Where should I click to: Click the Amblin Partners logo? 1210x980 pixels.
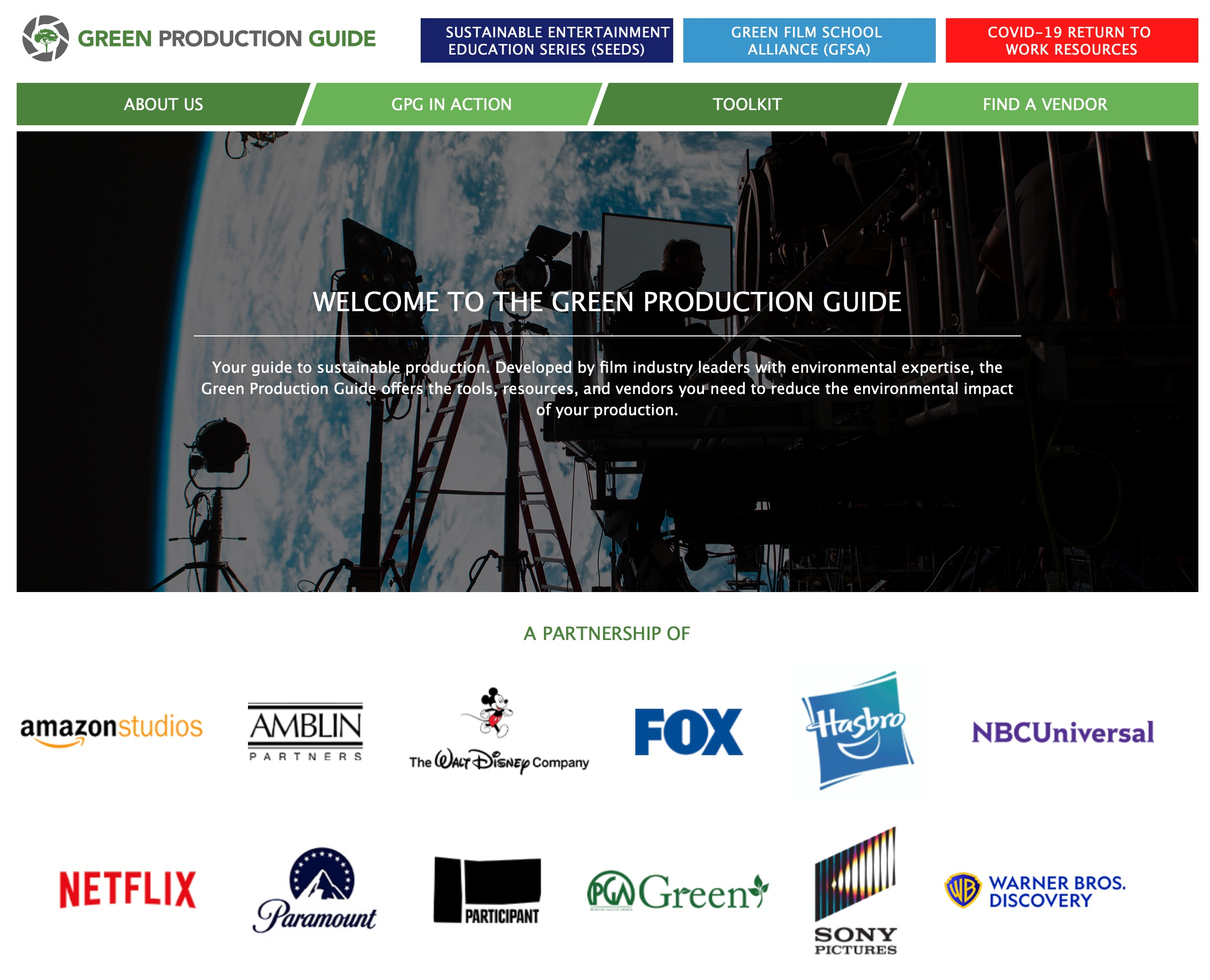pyautogui.click(x=306, y=731)
